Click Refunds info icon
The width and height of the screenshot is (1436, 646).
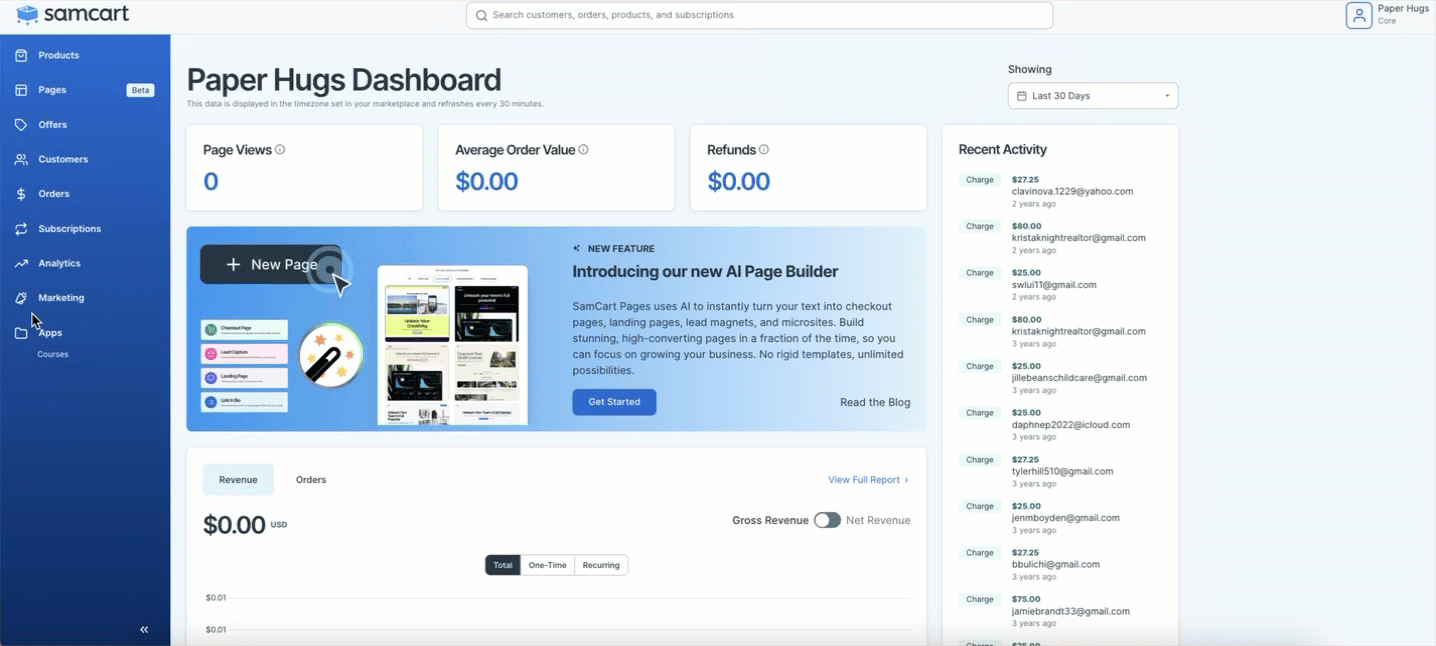coord(764,150)
